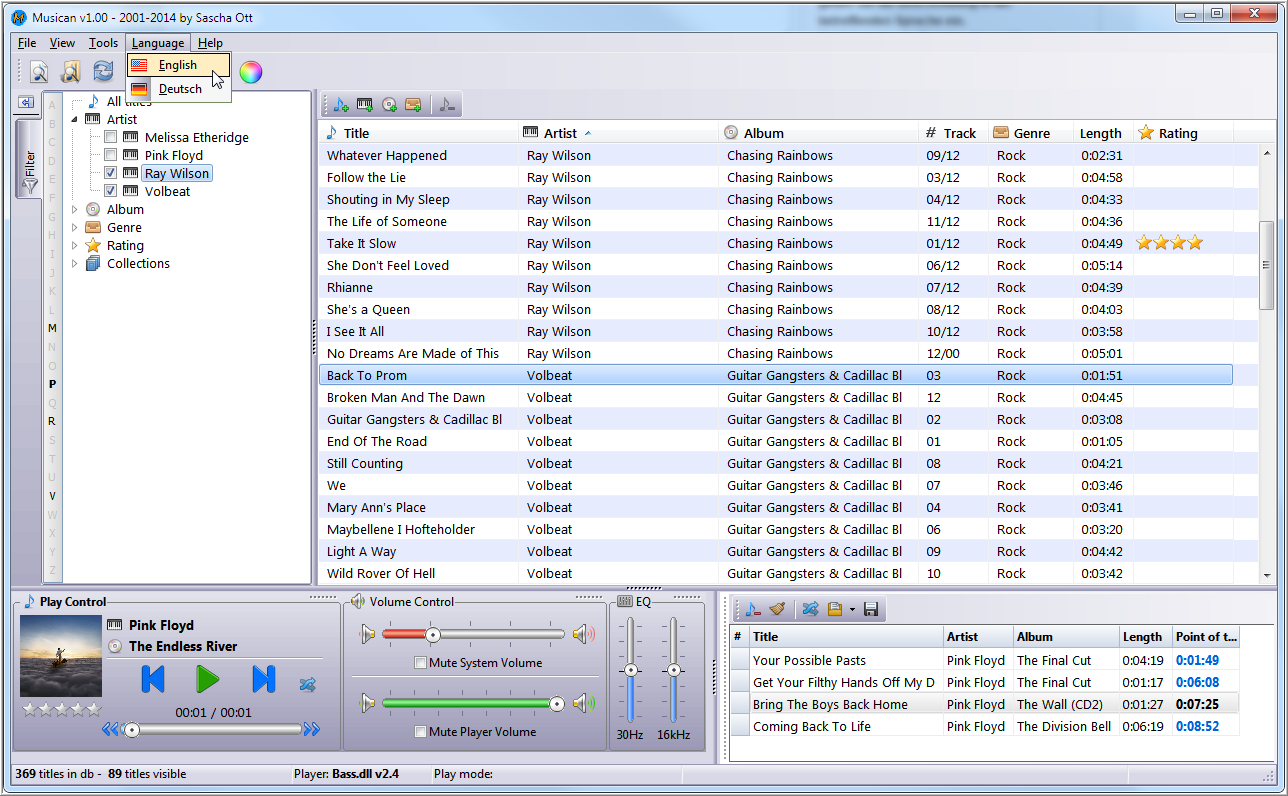
Task: Click the open playlist folder icon
Action: tap(835, 609)
